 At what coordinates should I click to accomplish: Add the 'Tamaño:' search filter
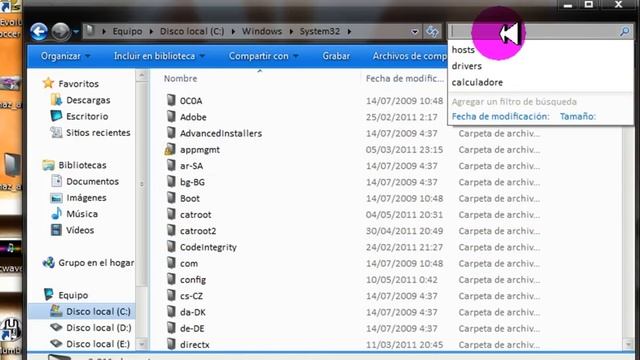point(578,116)
